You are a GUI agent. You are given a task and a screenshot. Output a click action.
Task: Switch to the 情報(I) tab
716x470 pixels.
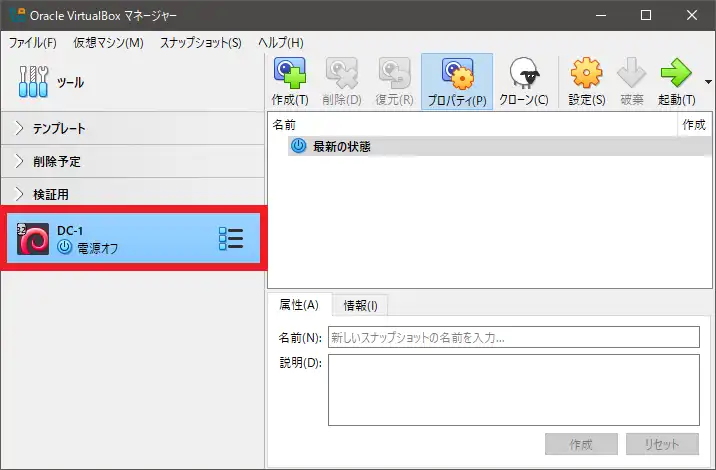[x=360, y=306]
